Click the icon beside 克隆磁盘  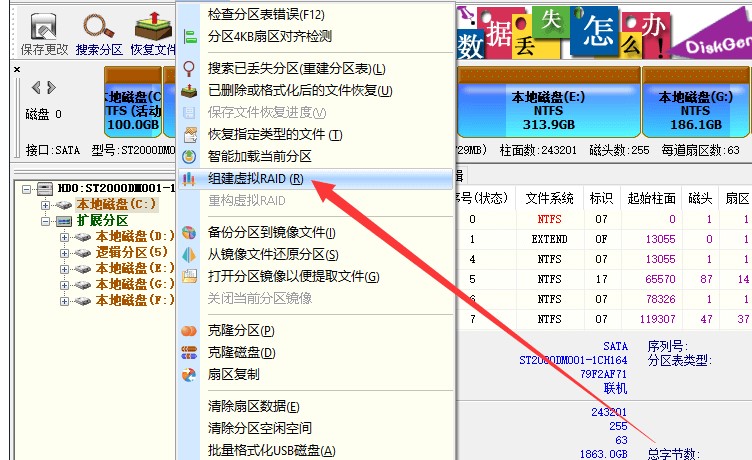point(189,353)
